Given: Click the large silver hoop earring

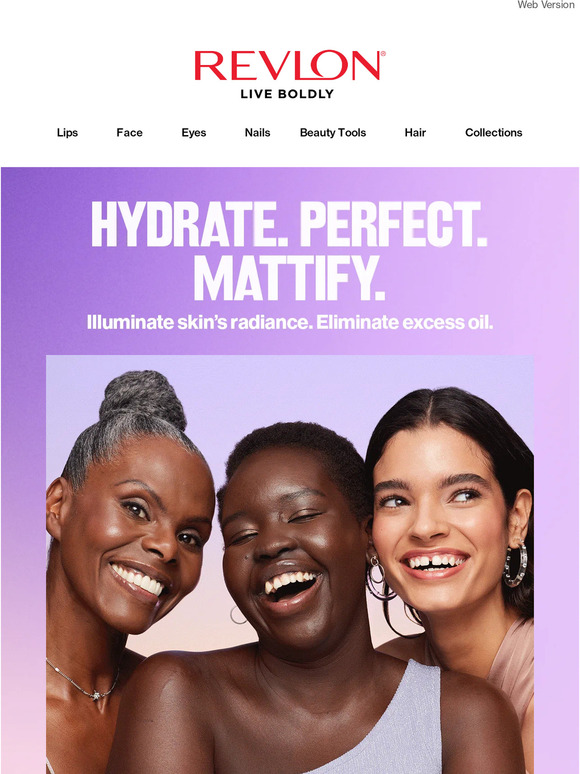Looking at the screenshot, I should tap(515, 564).
